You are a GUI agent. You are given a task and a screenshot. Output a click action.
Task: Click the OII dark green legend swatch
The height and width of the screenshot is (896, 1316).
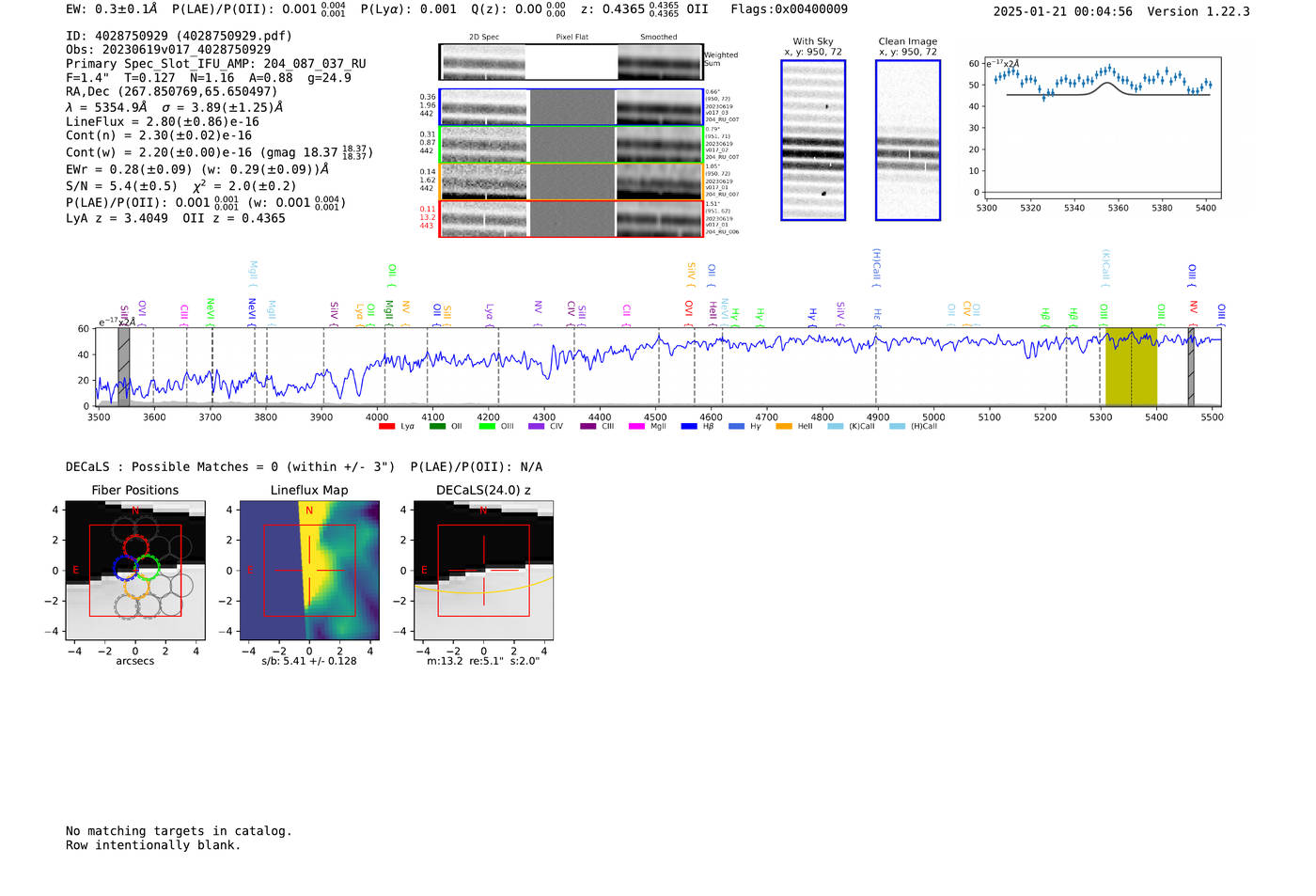pyautogui.click(x=437, y=426)
